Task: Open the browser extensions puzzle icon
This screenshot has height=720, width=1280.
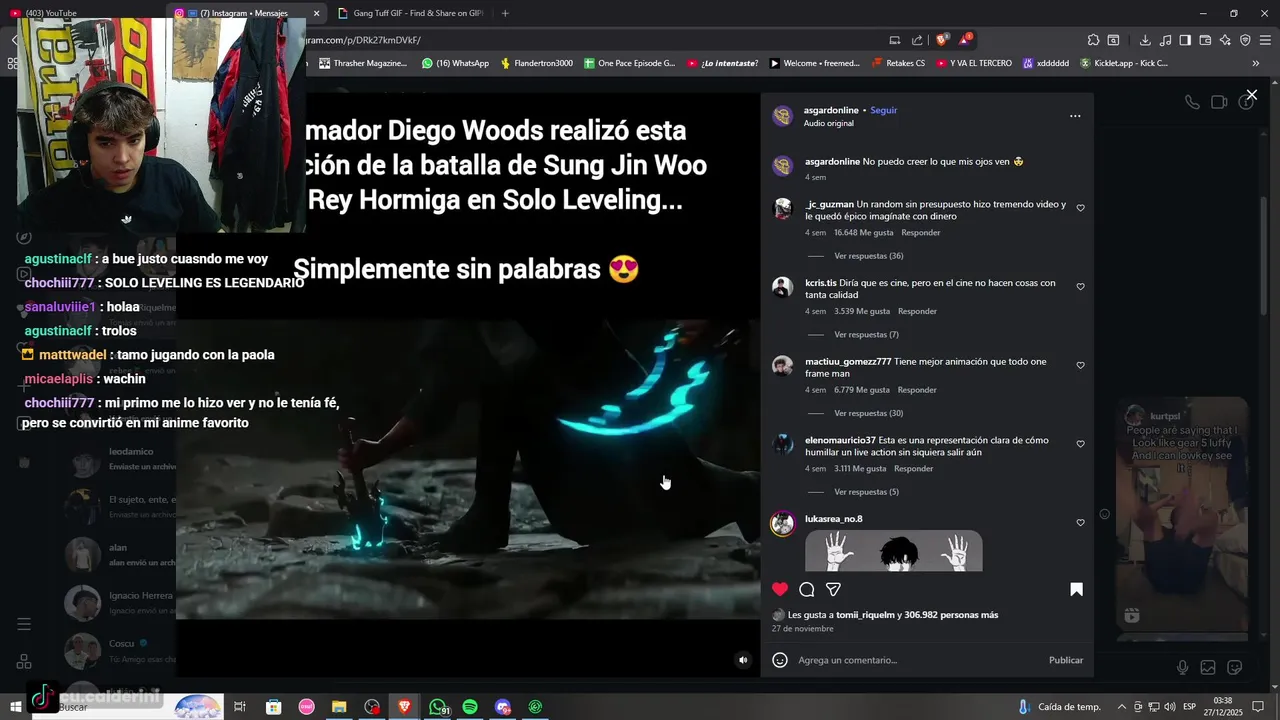Action: click(1093, 40)
